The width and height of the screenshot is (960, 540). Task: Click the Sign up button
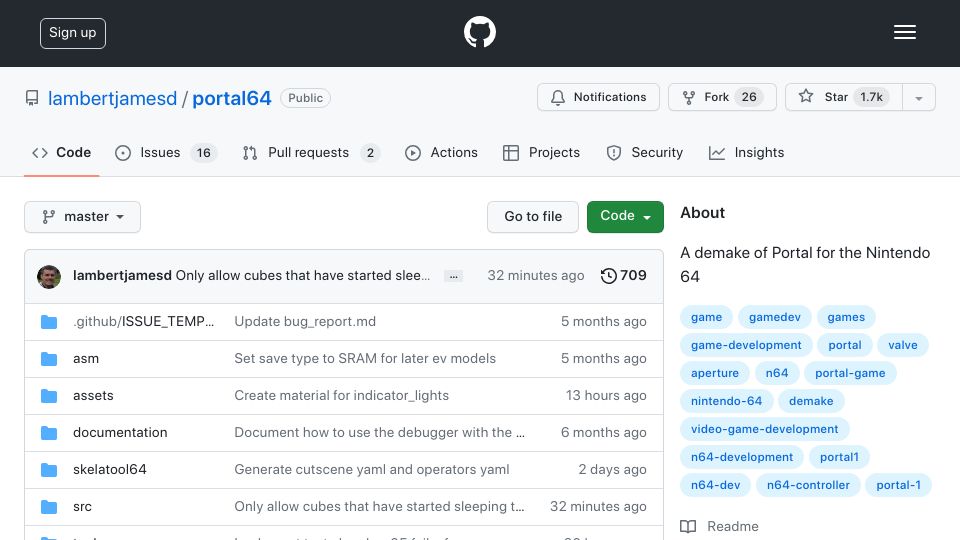[73, 33]
